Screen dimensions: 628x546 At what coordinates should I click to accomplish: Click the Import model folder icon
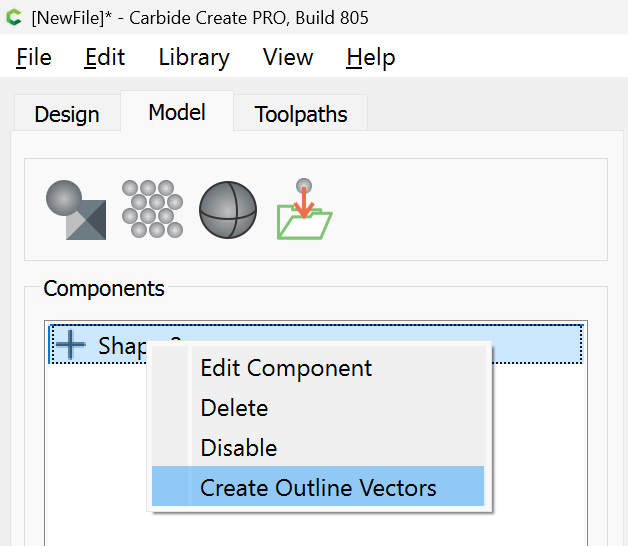pos(304,209)
